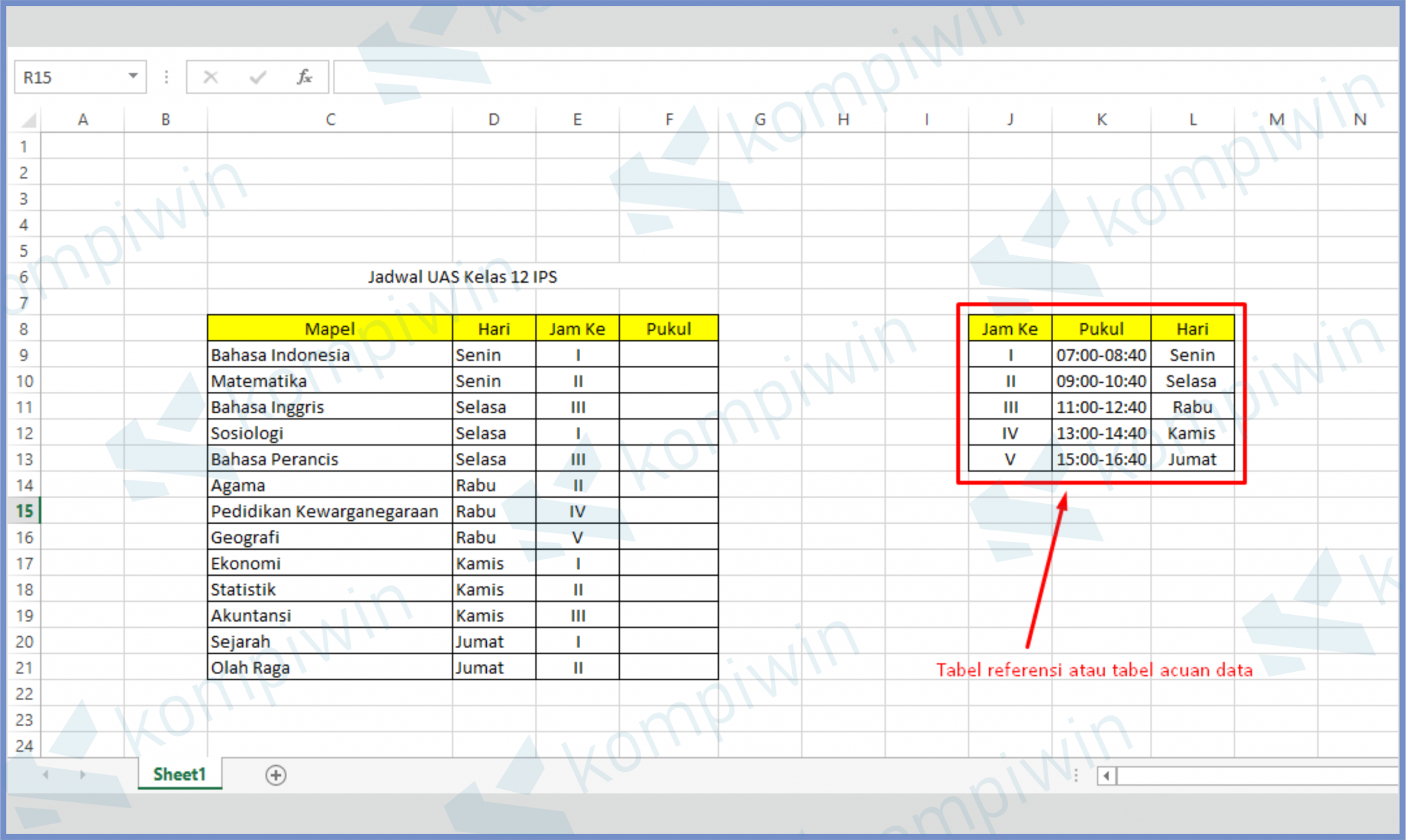
Task: Click inside the formula bar
Action: [x=618, y=77]
